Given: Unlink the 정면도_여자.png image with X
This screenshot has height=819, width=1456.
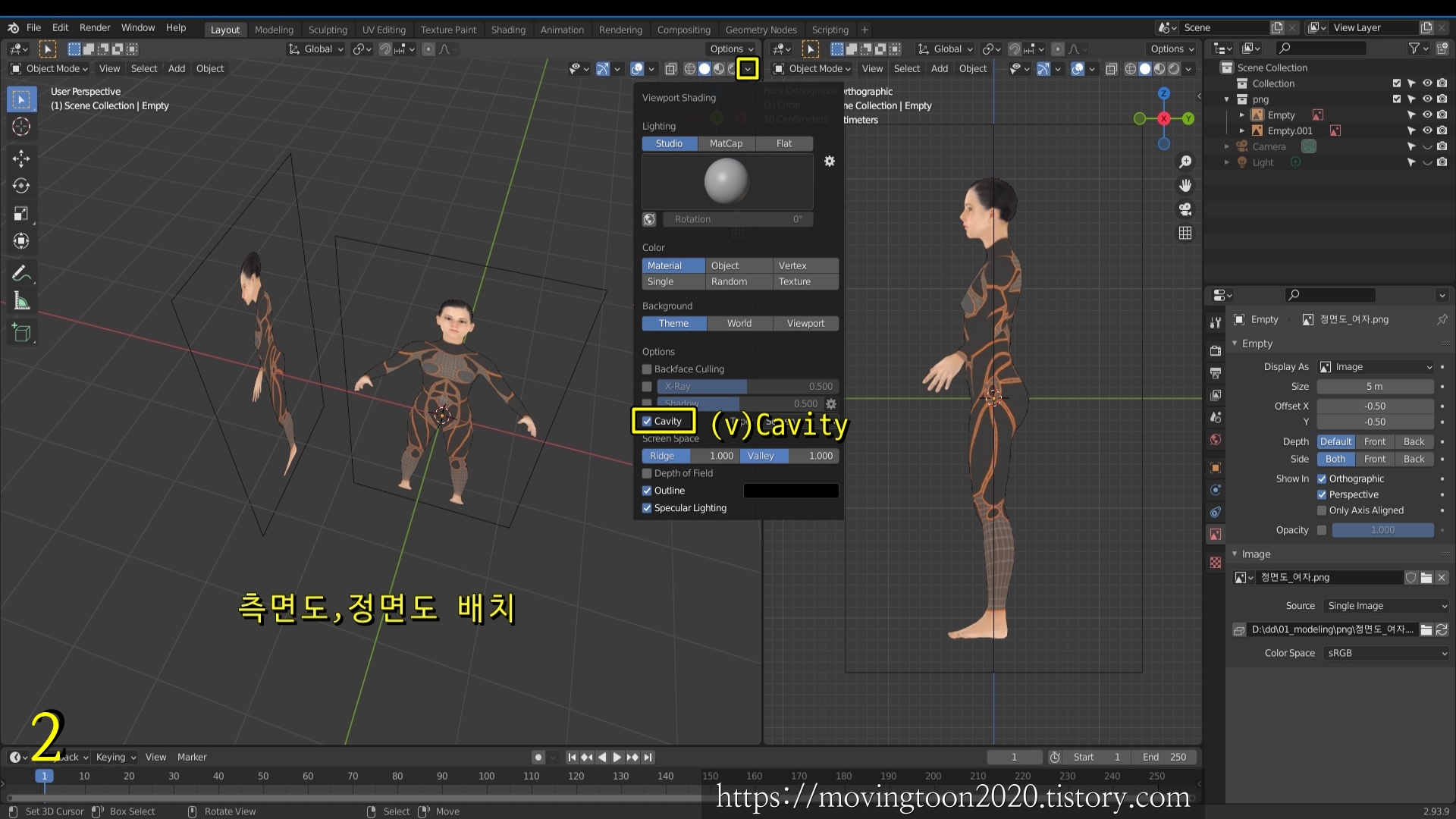Looking at the screenshot, I should point(1442,578).
